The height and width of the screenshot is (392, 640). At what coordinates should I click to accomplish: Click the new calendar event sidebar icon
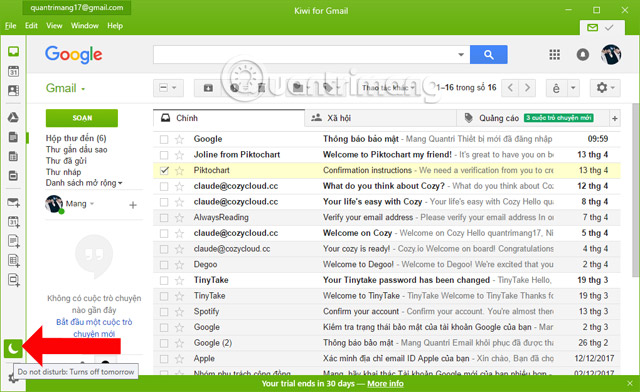(x=13, y=222)
